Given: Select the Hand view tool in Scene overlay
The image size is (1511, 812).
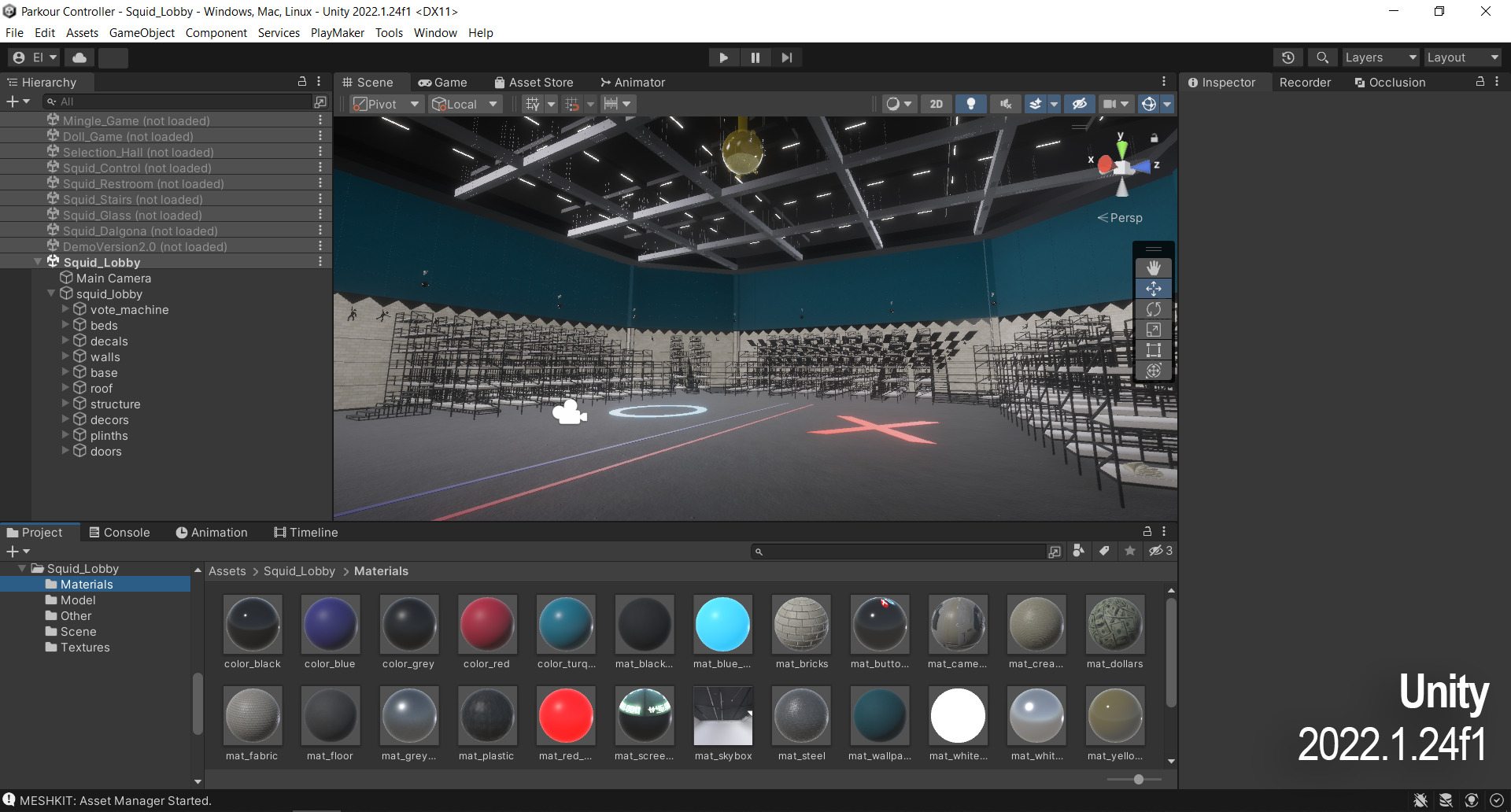Looking at the screenshot, I should pyautogui.click(x=1154, y=268).
